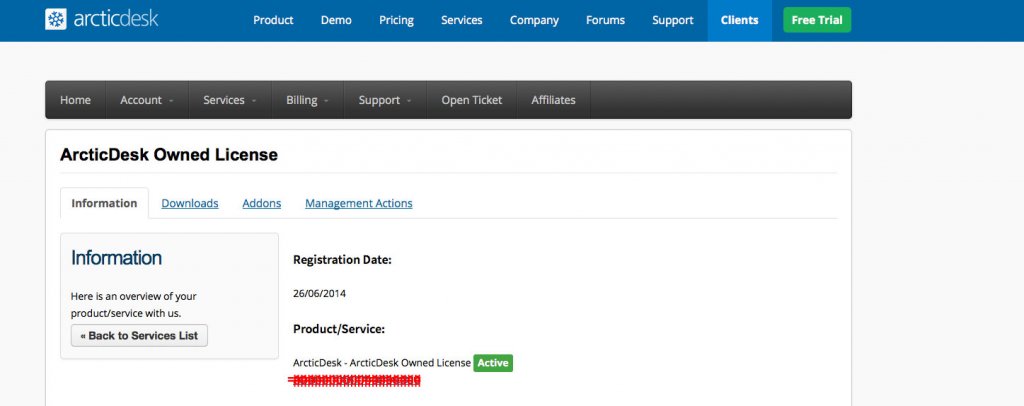1024x406 pixels.
Task: Click the registration date 26/06/2014
Action: (319, 294)
